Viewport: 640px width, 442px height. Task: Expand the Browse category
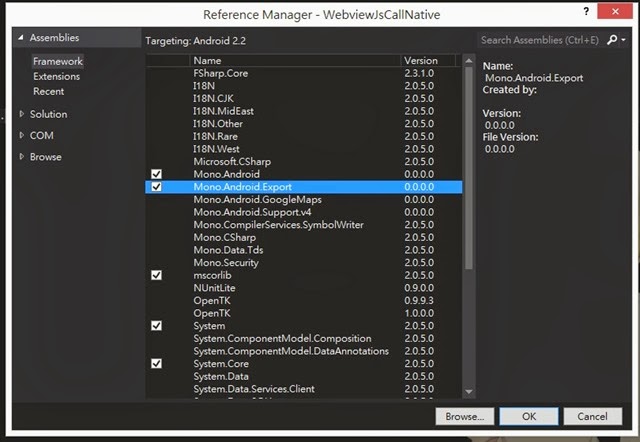click(22, 157)
